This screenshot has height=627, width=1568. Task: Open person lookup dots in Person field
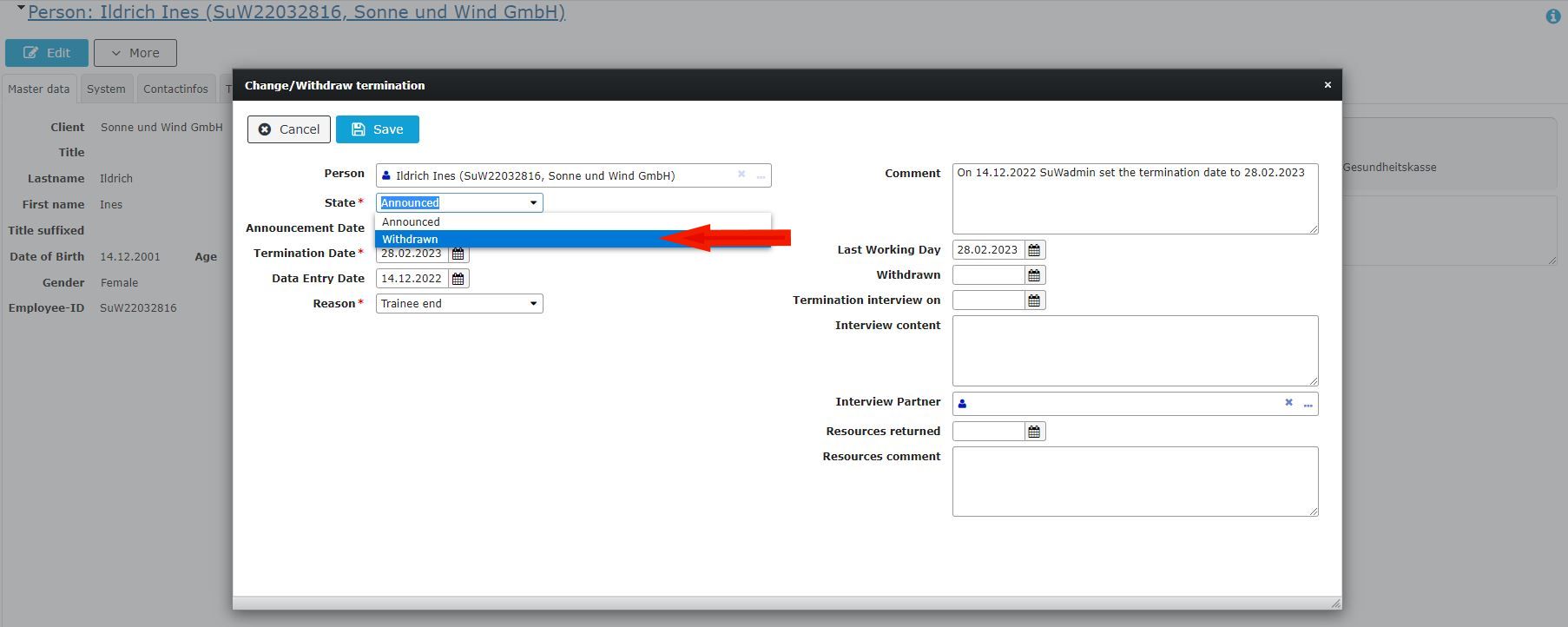[761, 176]
